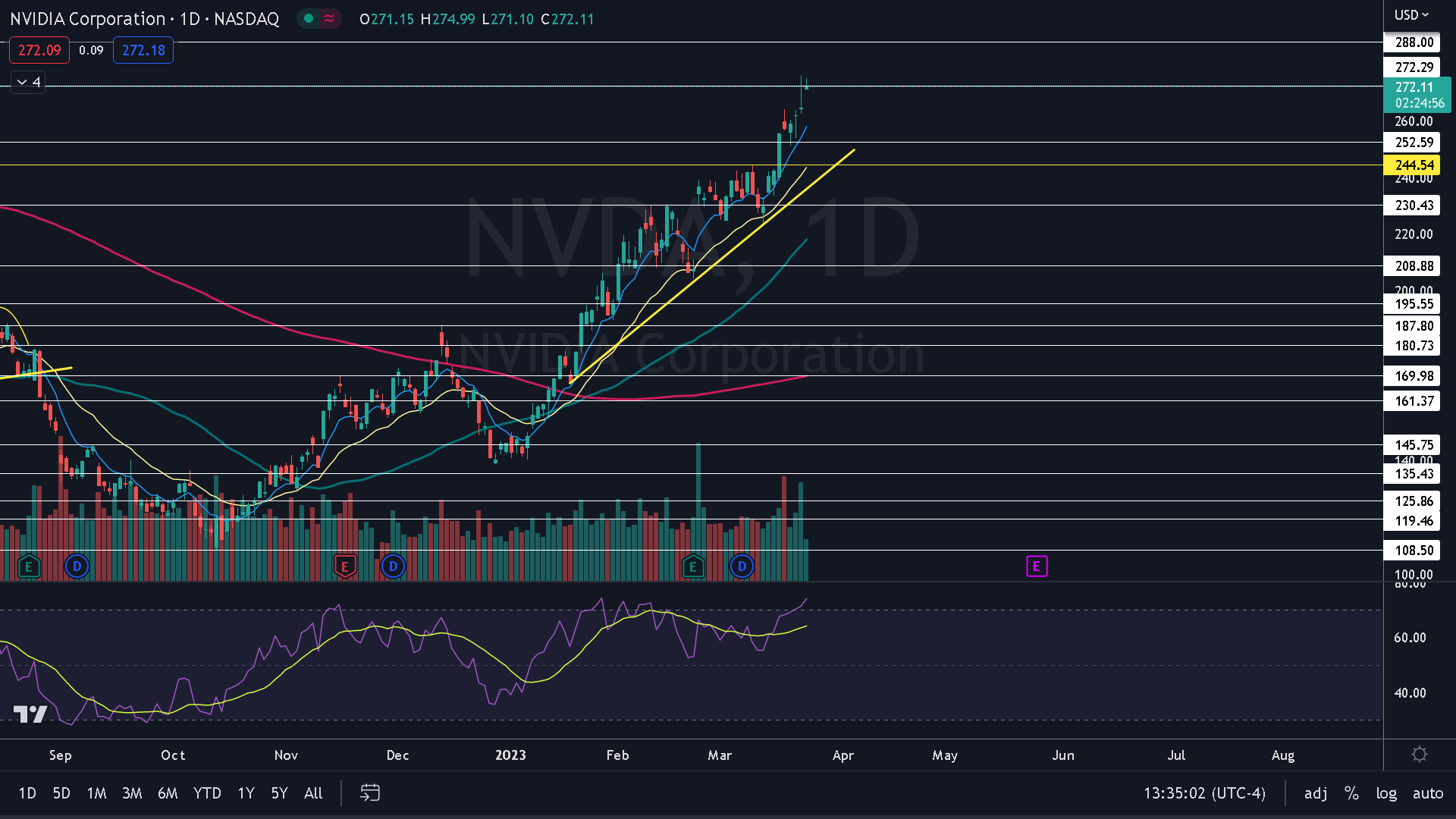Click the purple upcoming earnings marker in May
Screen dimensions: 1456x819
coord(1037,566)
